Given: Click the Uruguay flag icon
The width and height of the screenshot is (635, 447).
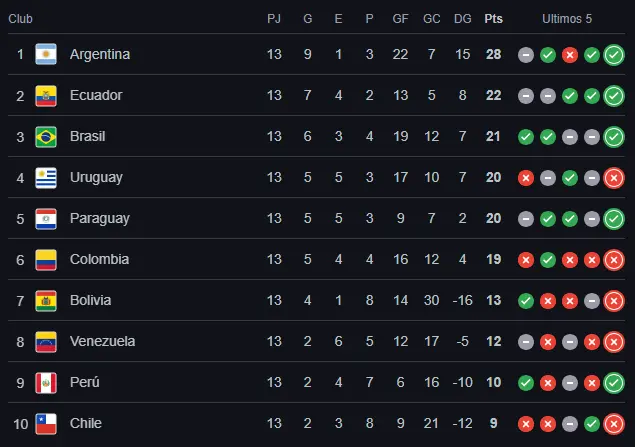Looking at the screenshot, I should tap(46, 178).
